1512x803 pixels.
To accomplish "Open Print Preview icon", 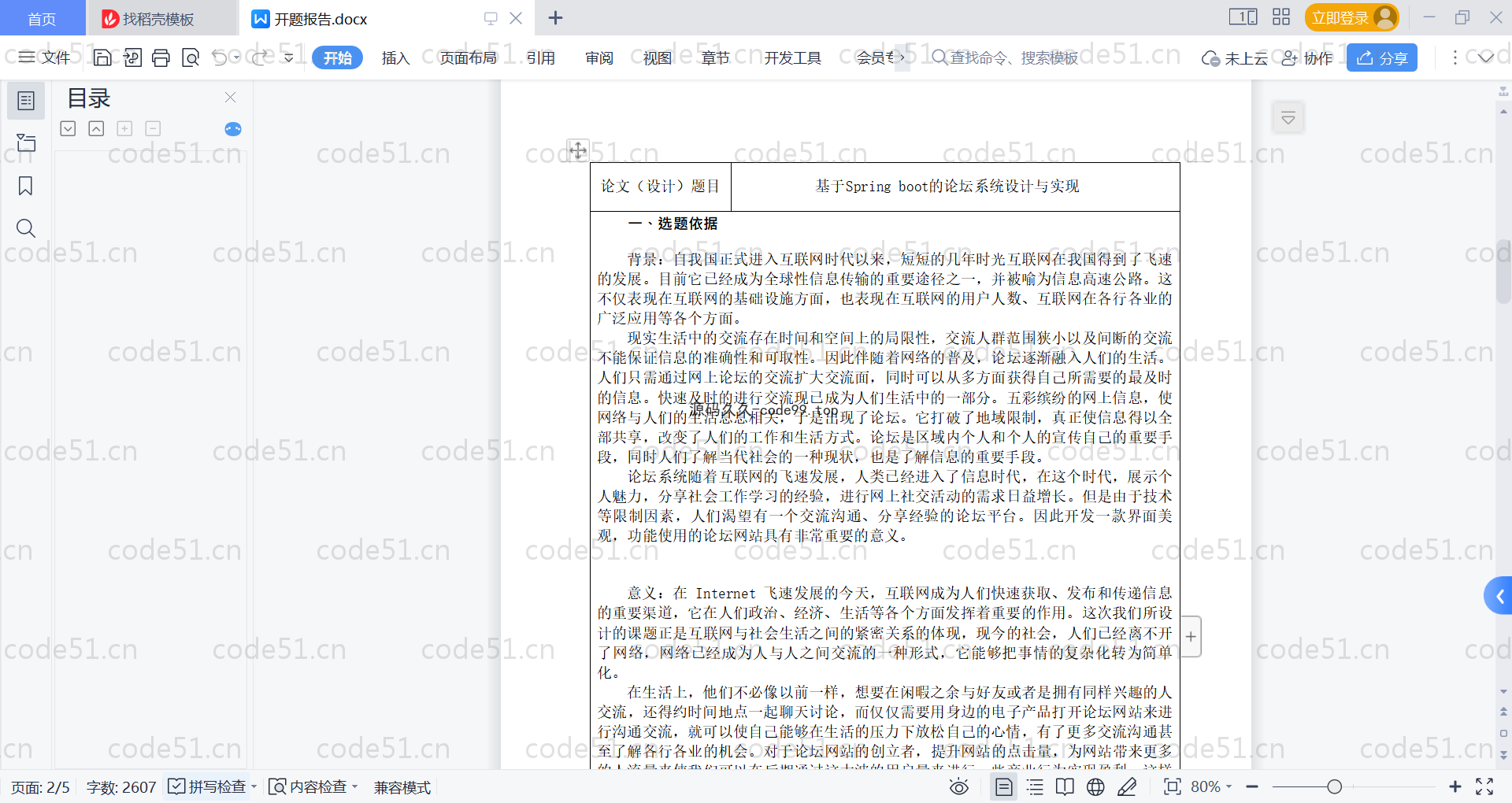I will [191, 57].
